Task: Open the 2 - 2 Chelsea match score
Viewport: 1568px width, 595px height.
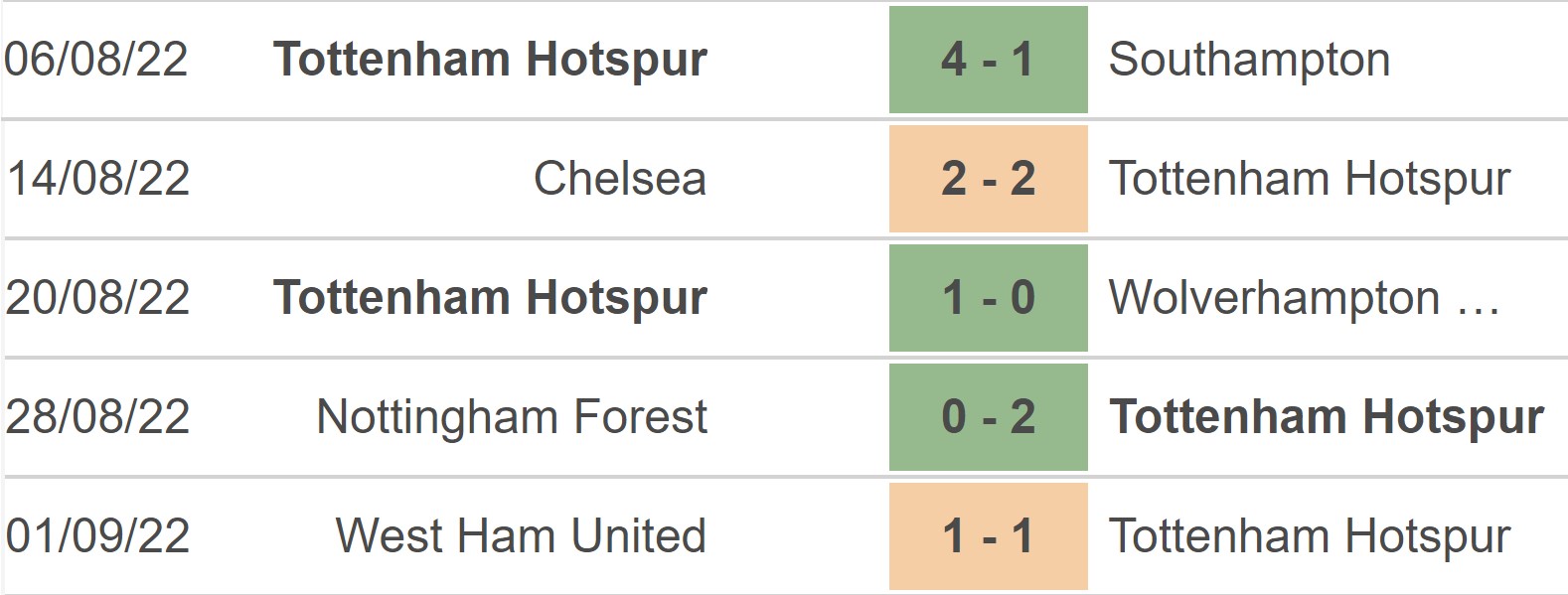Action: click(988, 179)
